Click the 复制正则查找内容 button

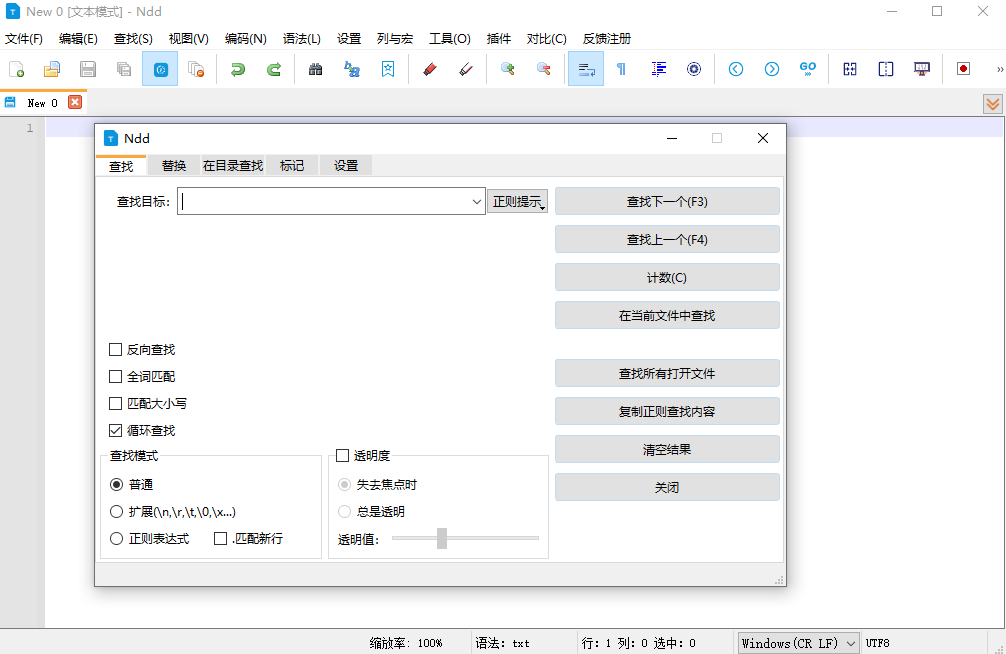click(x=667, y=411)
